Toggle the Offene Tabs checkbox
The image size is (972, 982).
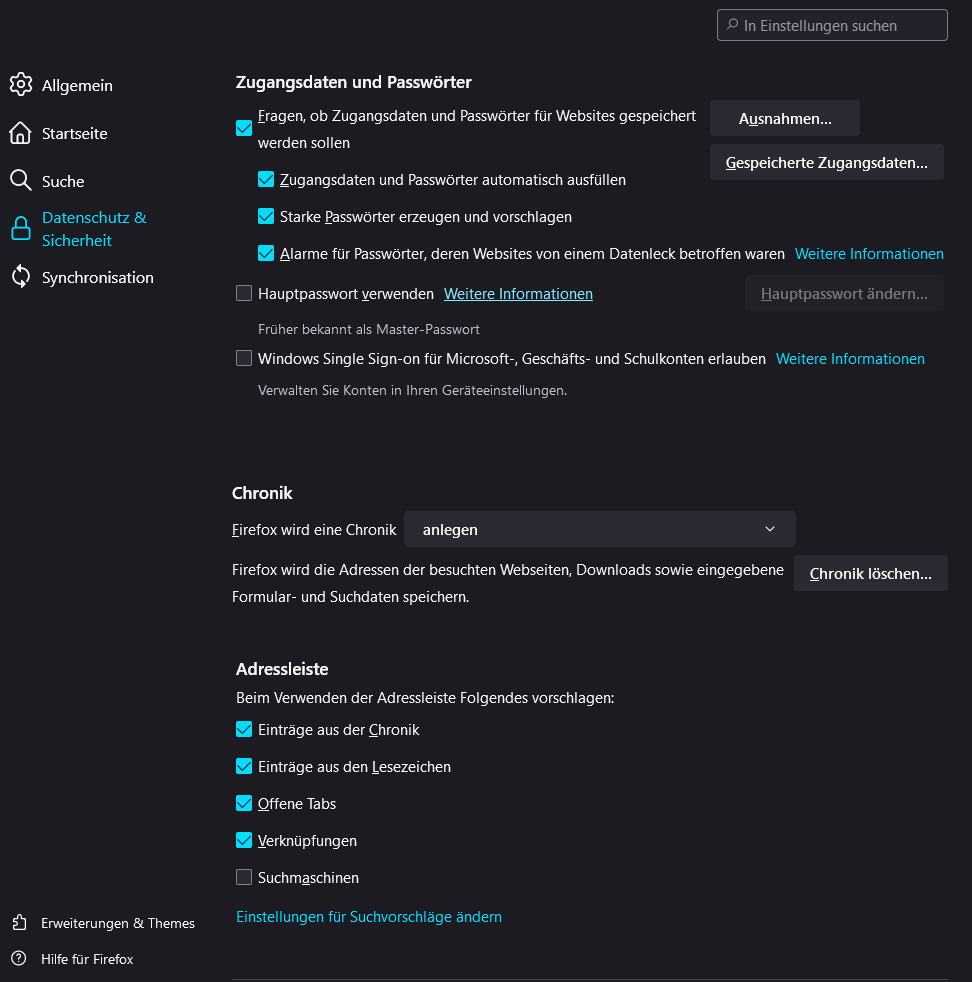click(x=244, y=804)
